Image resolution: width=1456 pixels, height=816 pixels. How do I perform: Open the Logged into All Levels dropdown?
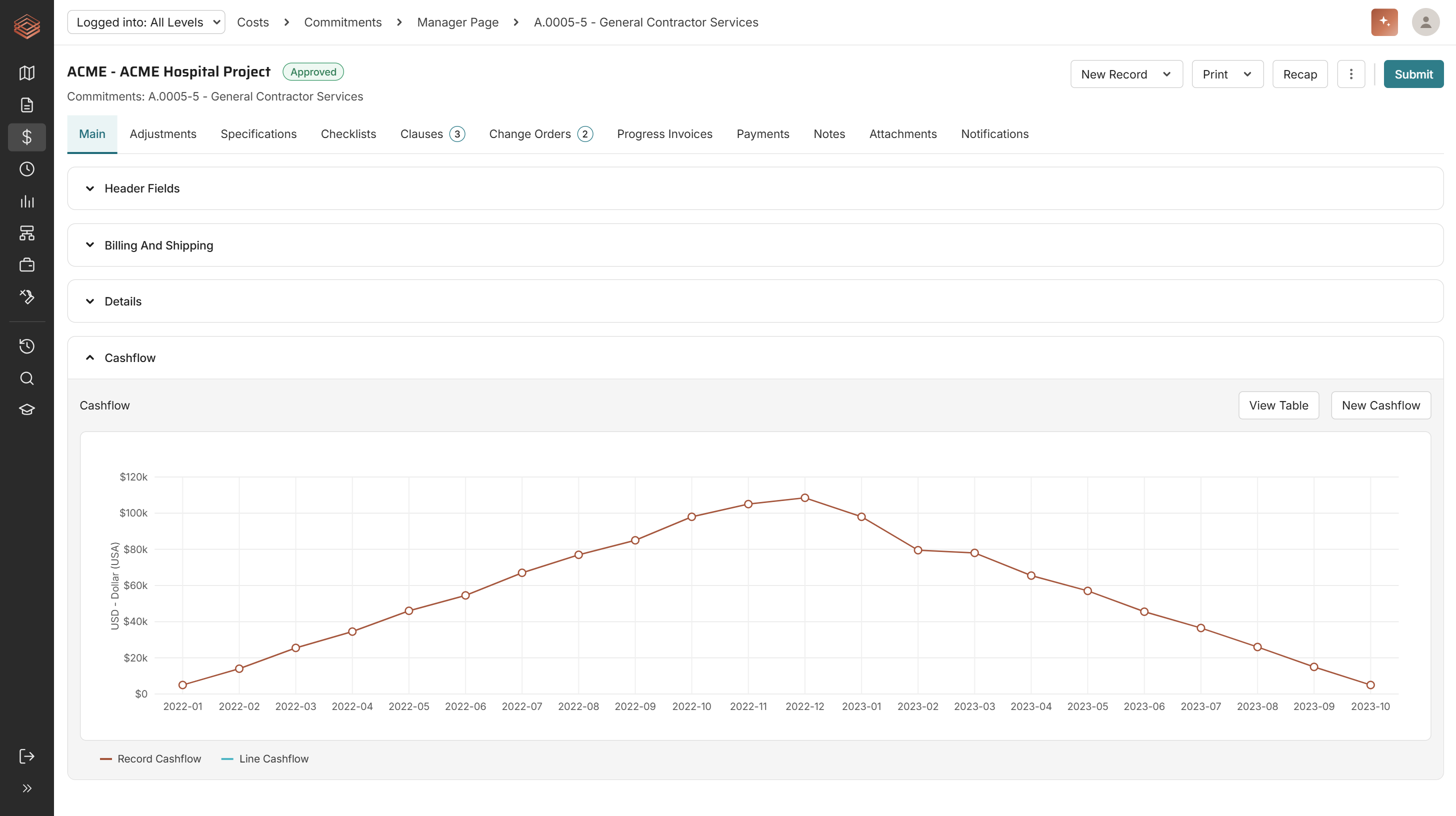146,22
